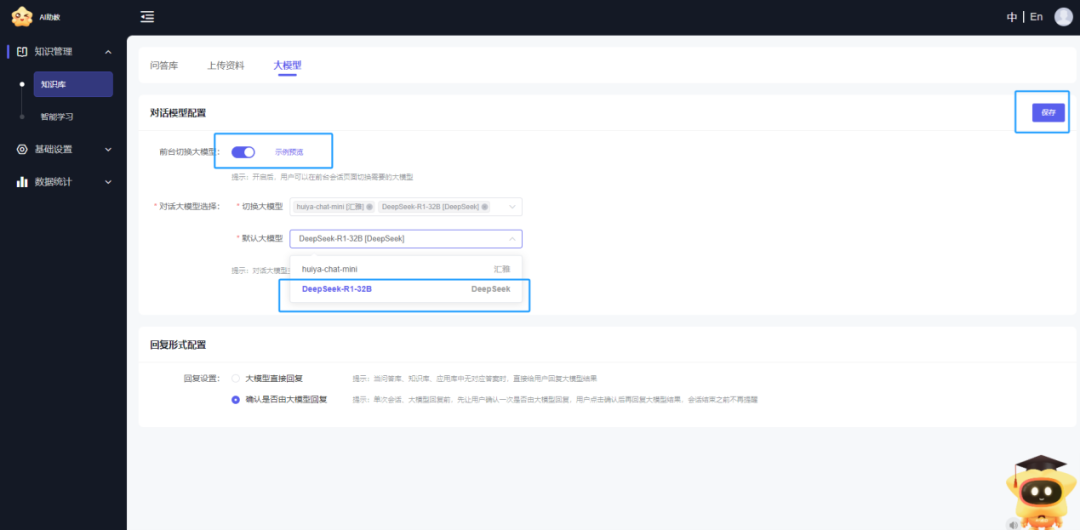Click the AI assistant logo icon

pyautogui.click(x=22, y=16)
